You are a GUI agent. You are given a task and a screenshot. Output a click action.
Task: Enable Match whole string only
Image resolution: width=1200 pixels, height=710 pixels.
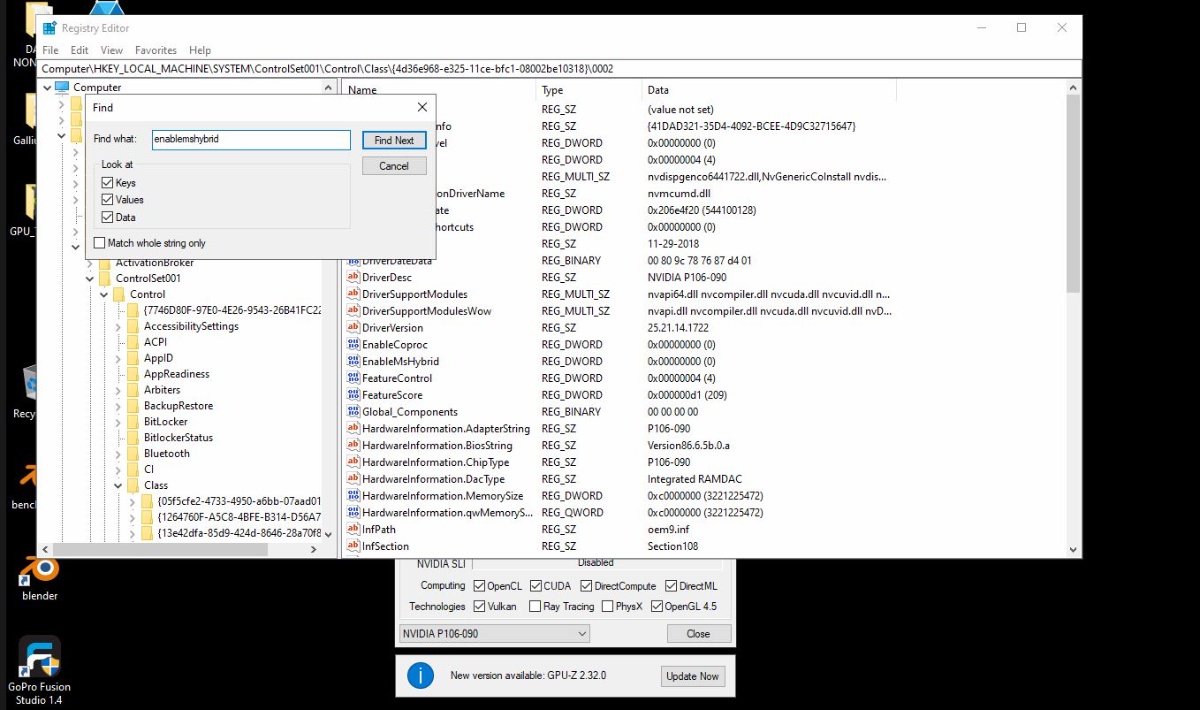click(x=99, y=243)
